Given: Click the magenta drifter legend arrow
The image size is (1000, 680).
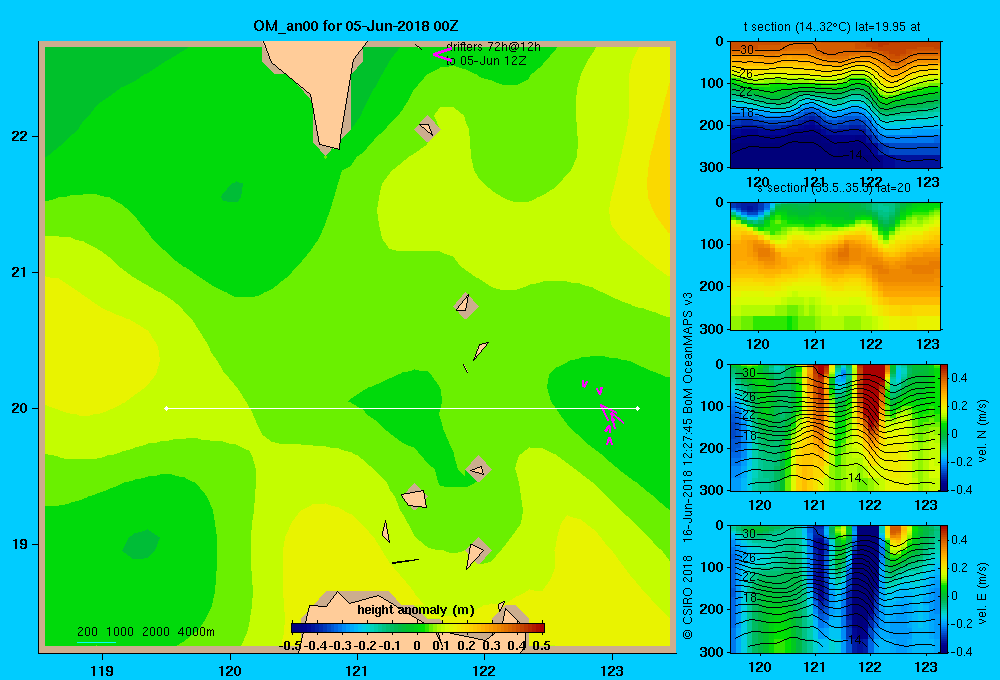Looking at the screenshot, I should point(442,54).
